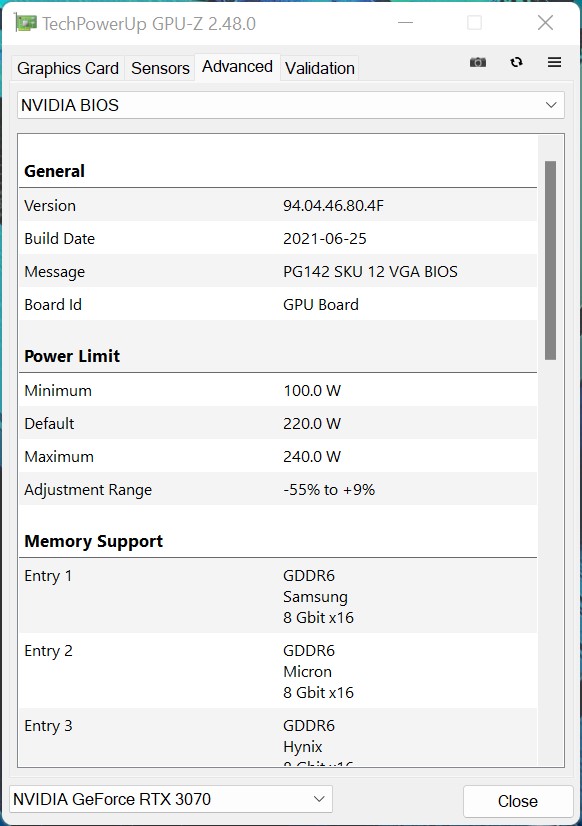Click the vertical scrollbar thumb
Viewport: 582px width, 826px height.
(x=550, y=260)
